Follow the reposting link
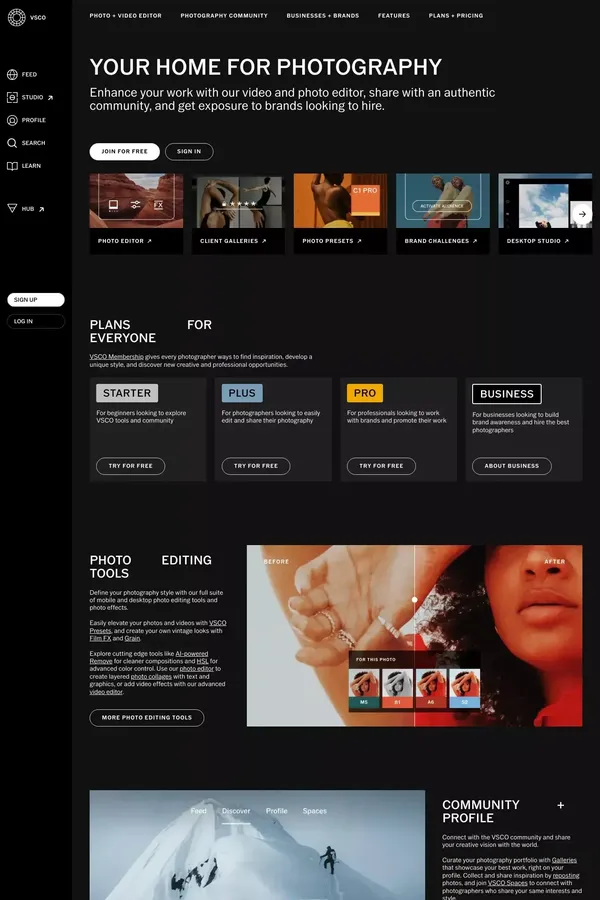The height and width of the screenshot is (900, 600). coord(566,876)
